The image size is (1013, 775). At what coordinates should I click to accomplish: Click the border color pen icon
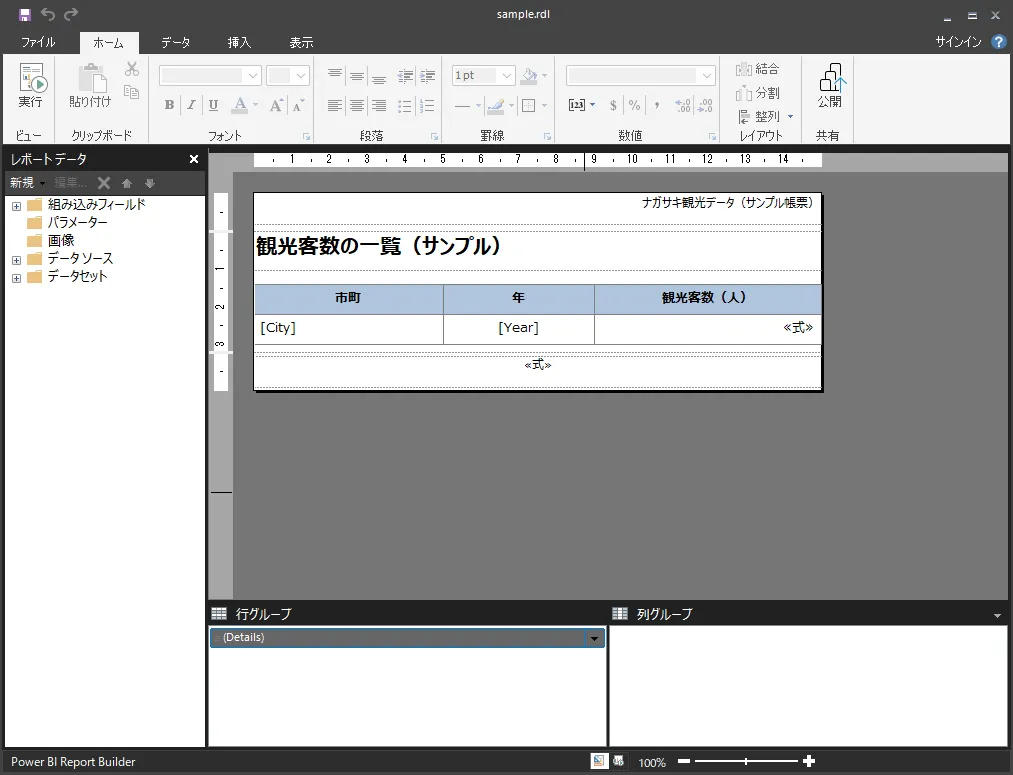tap(496, 105)
